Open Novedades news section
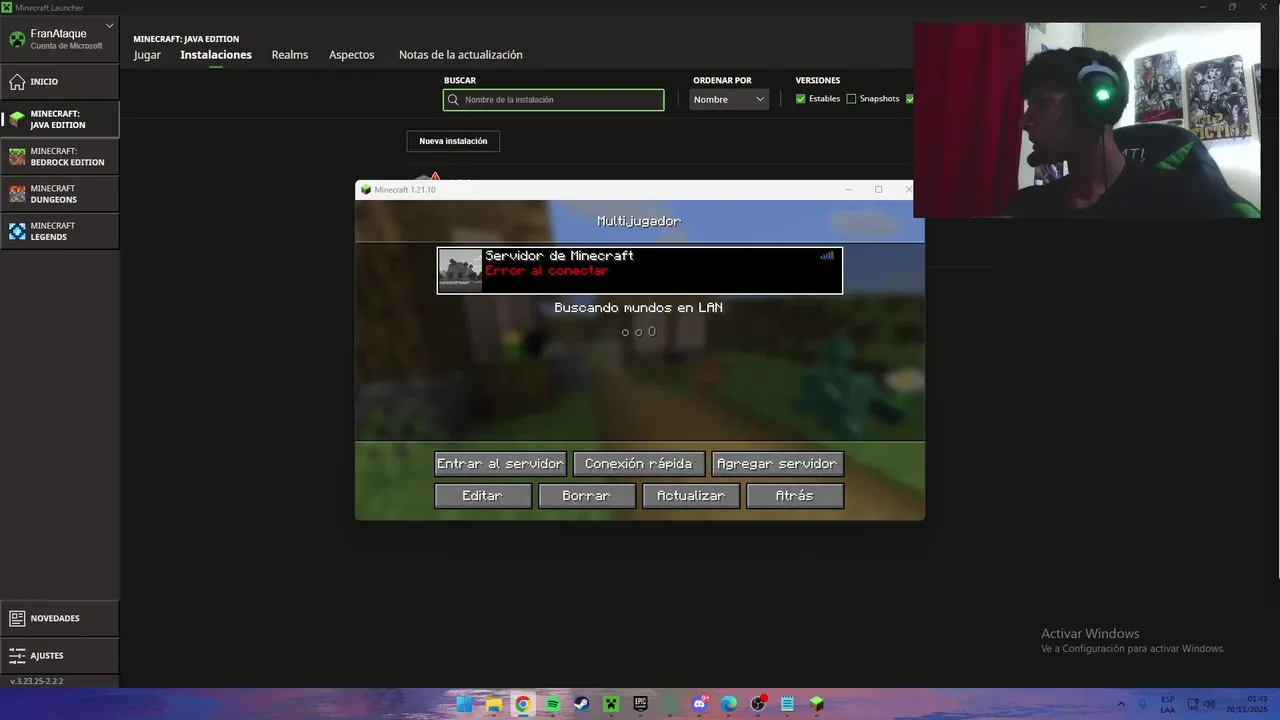 click(60, 618)
